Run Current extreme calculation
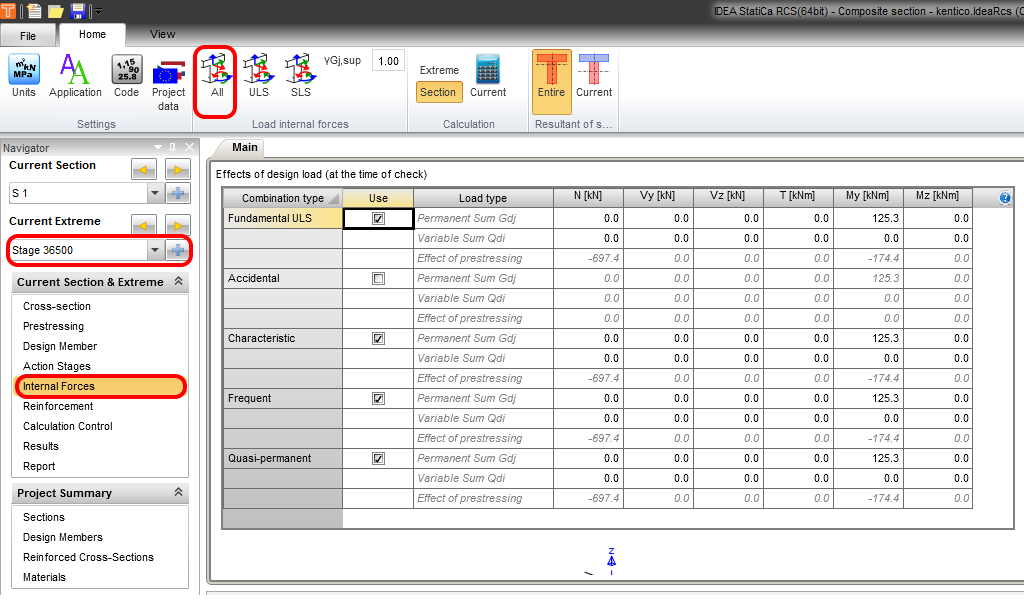 tap(488, 77)
